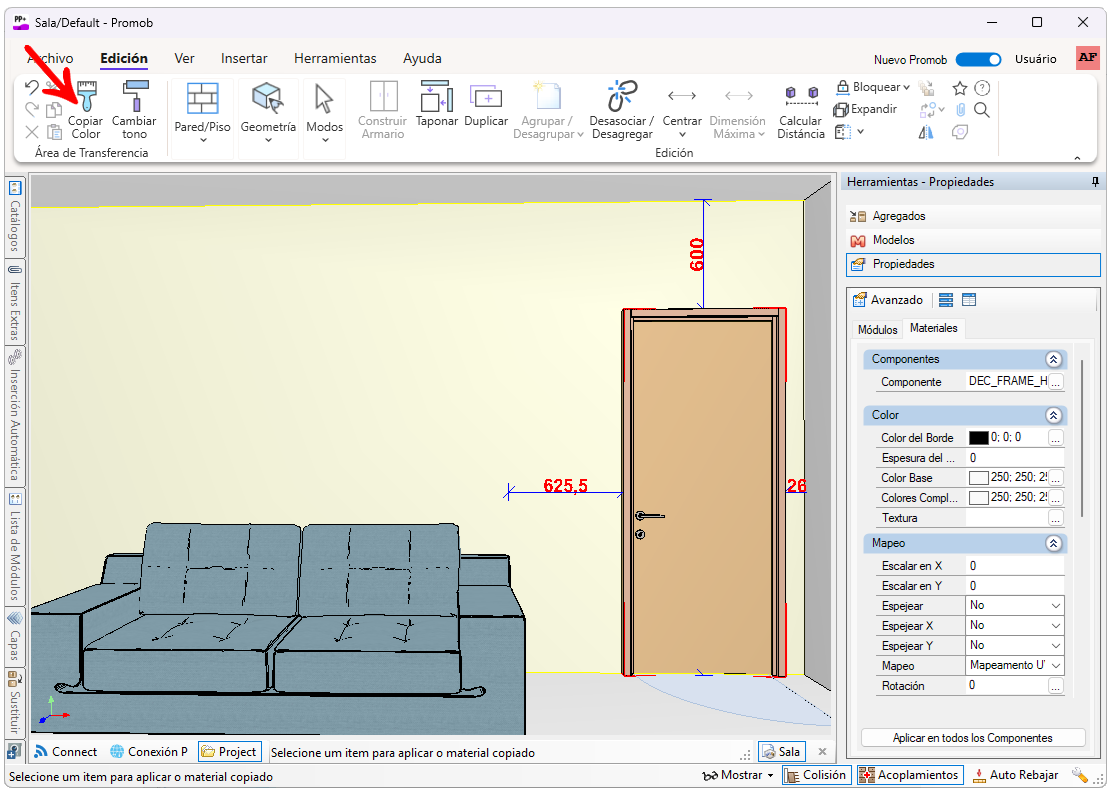Screen dimensions: 1112x792
Task: Open the Modelos panel
Action: 893,240
